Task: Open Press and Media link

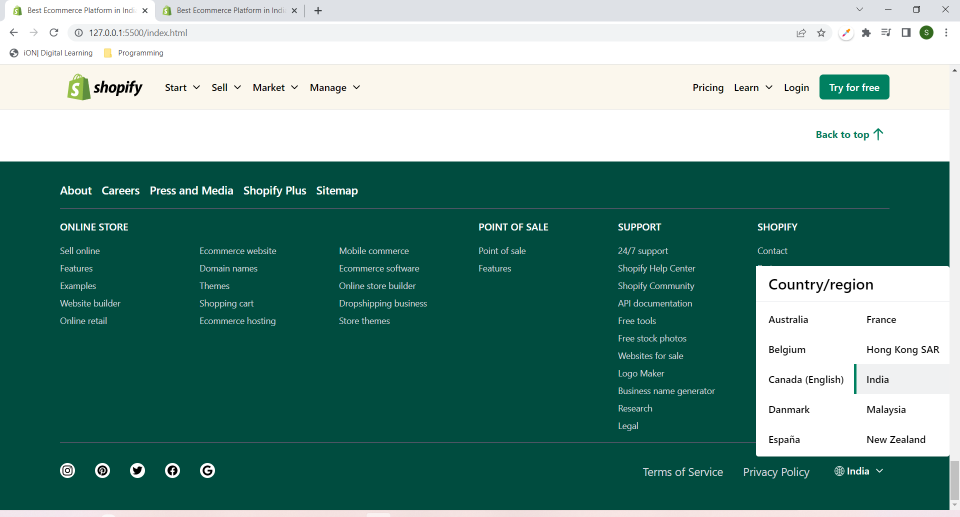Action: click(191, 191)
